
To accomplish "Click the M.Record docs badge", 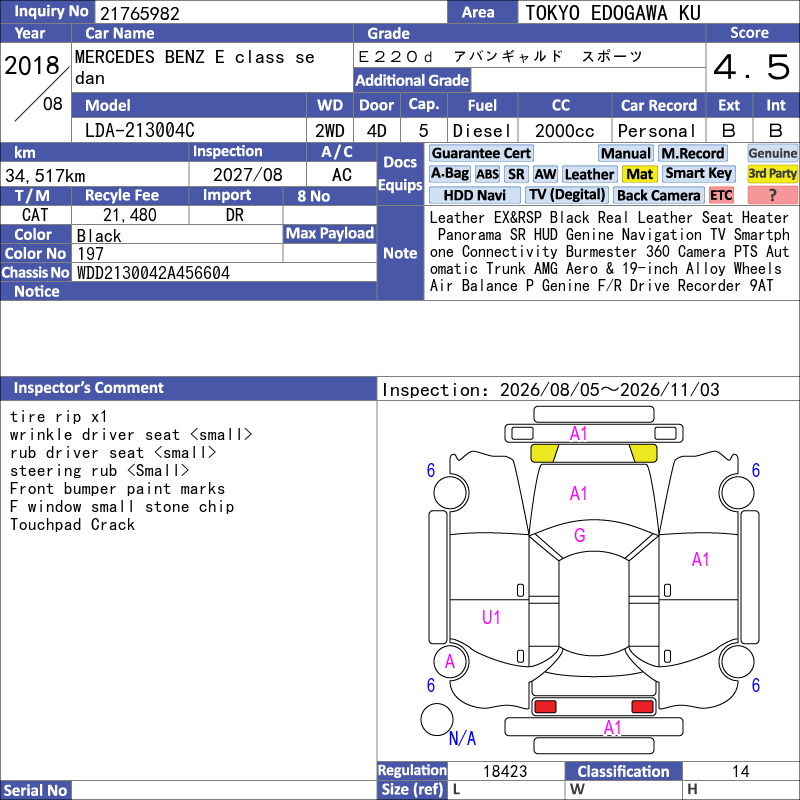I will point(692,153).
